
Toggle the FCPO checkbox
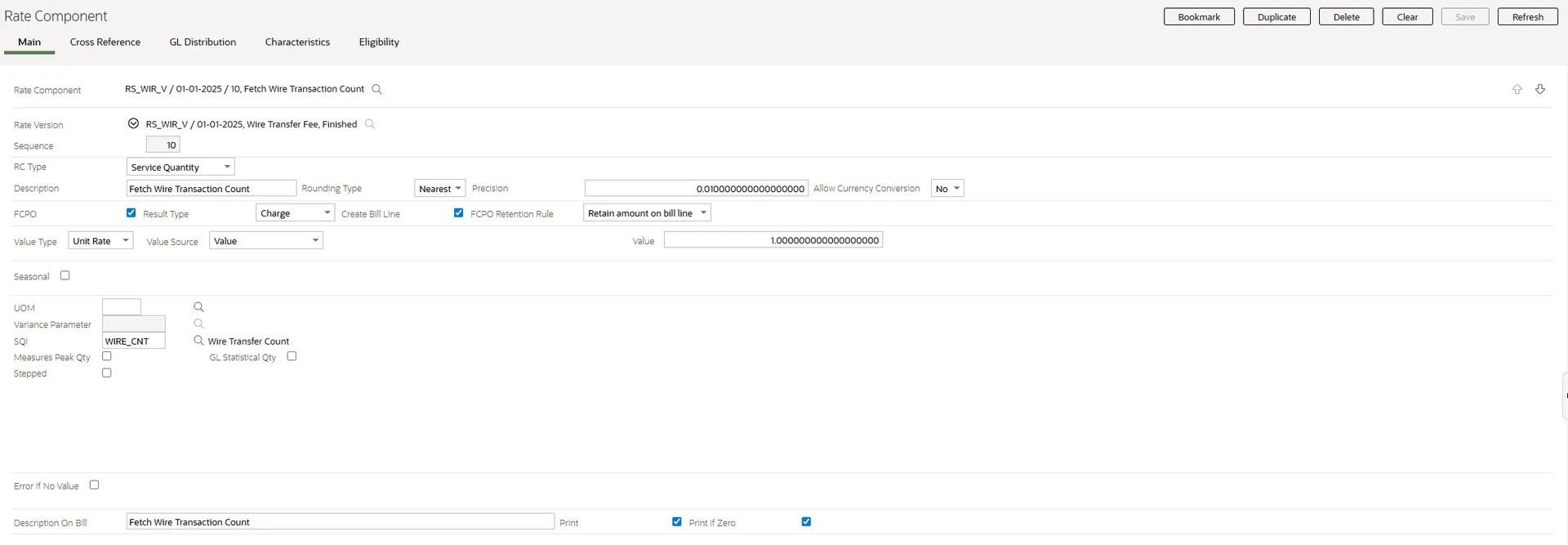[x=131, y=212]
